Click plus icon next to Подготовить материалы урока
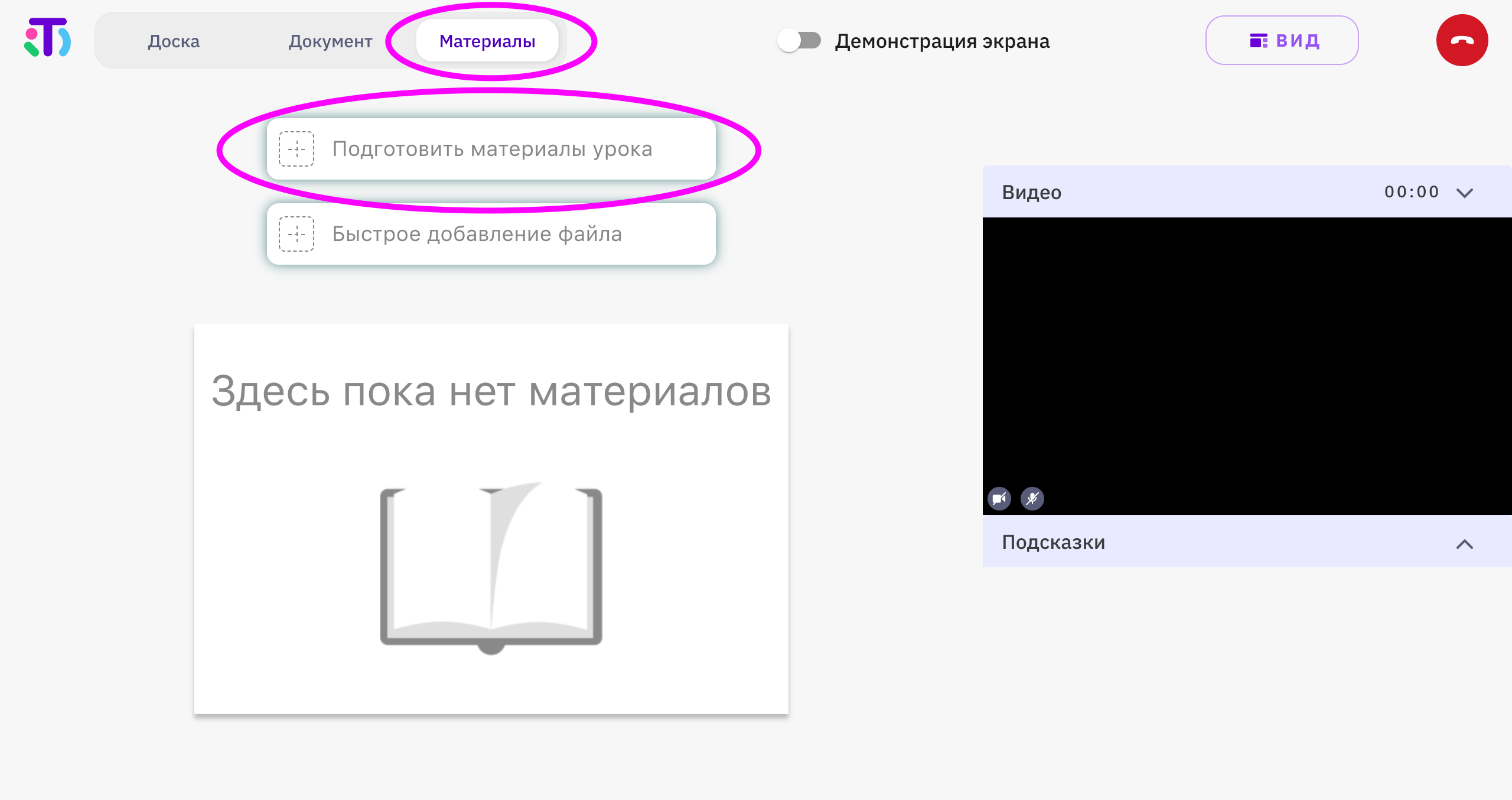The width and height of the screenshot is (1512, 800). (x=296, y=149)
